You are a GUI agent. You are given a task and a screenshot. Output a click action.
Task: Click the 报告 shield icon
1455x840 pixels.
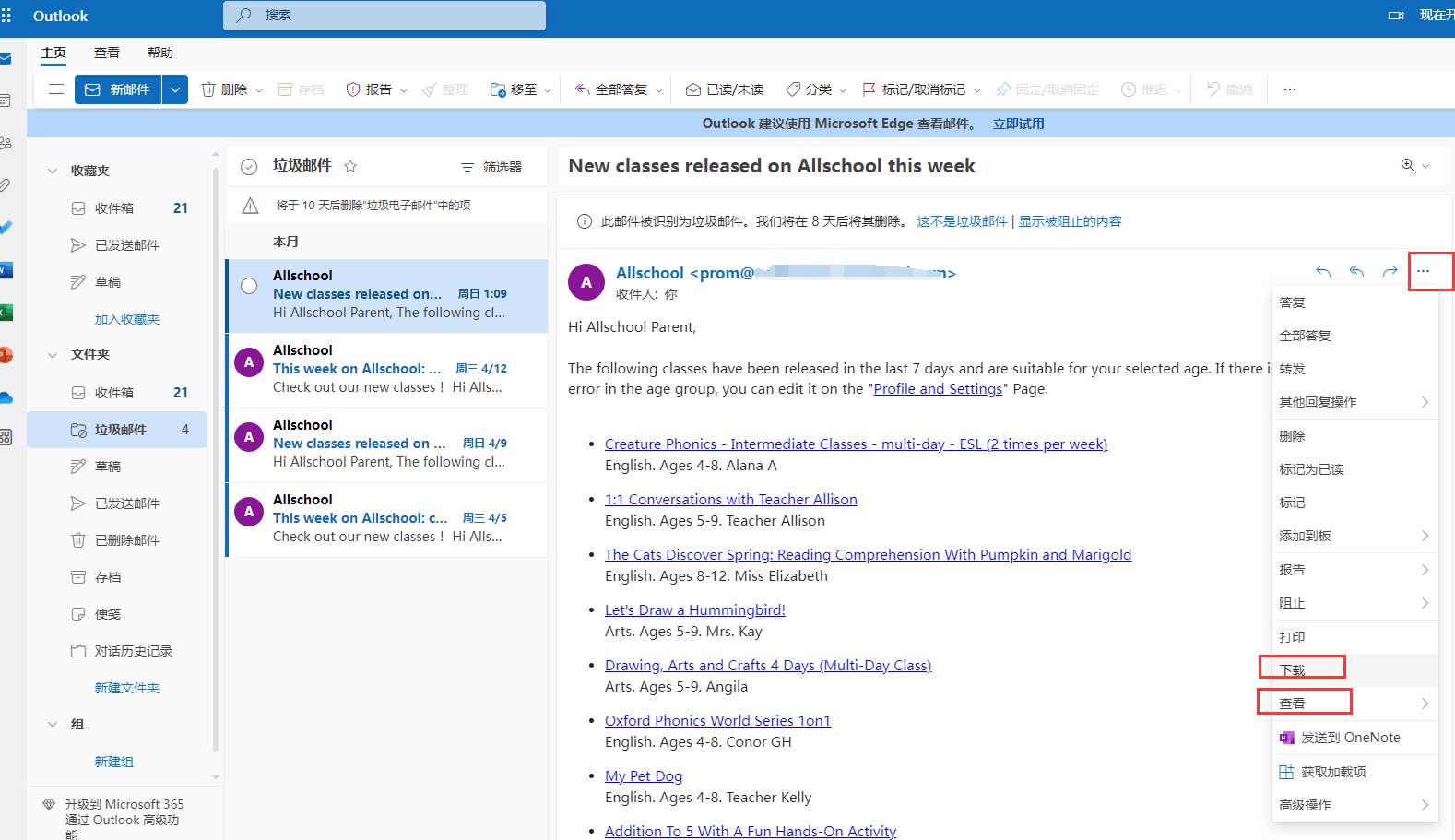[352, 89]
